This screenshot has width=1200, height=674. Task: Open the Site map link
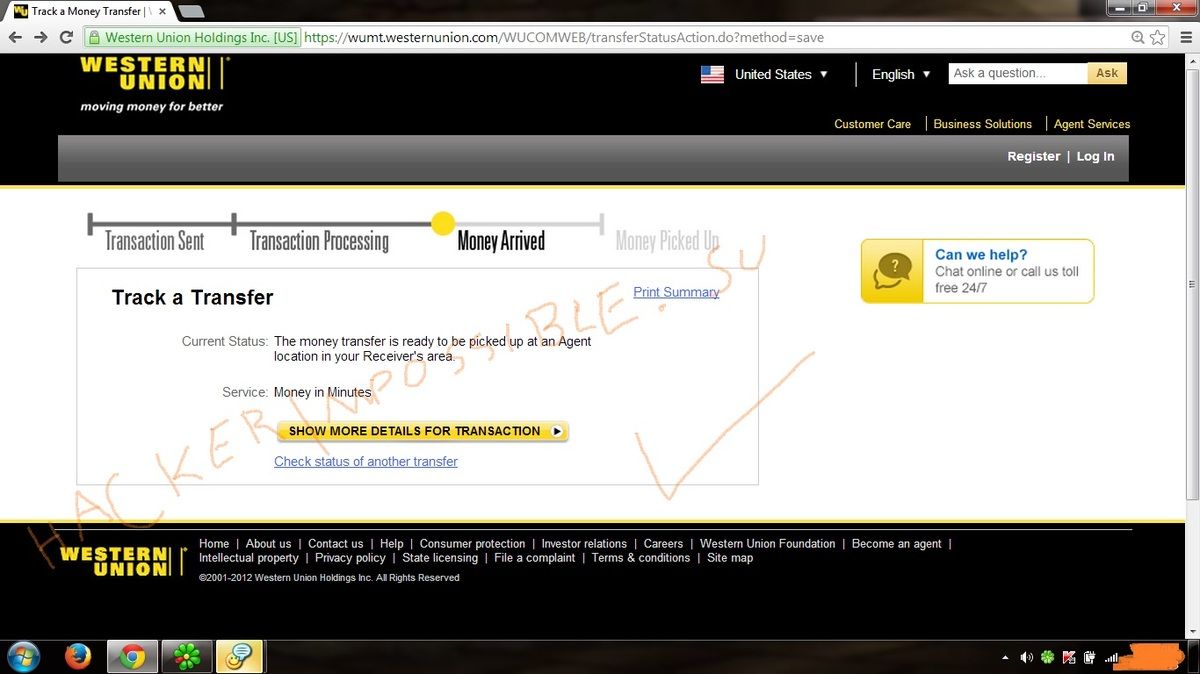tap(730, 558)
